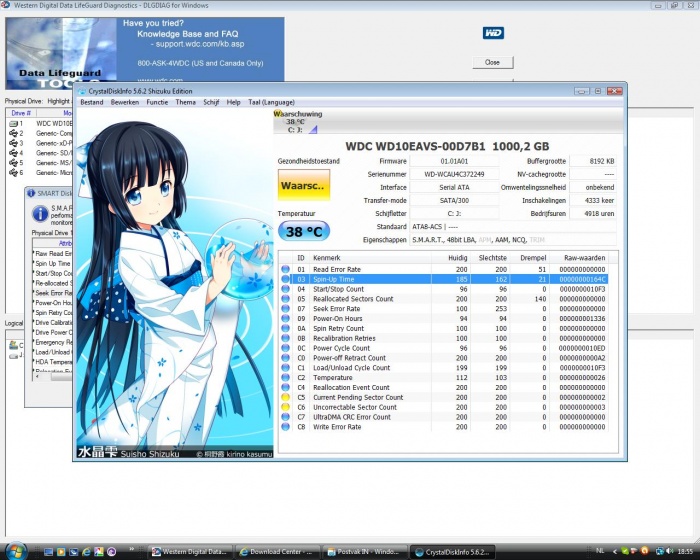
Task: Click the yellow Waarsc.. health status button
Action: [x=304, y=185]
